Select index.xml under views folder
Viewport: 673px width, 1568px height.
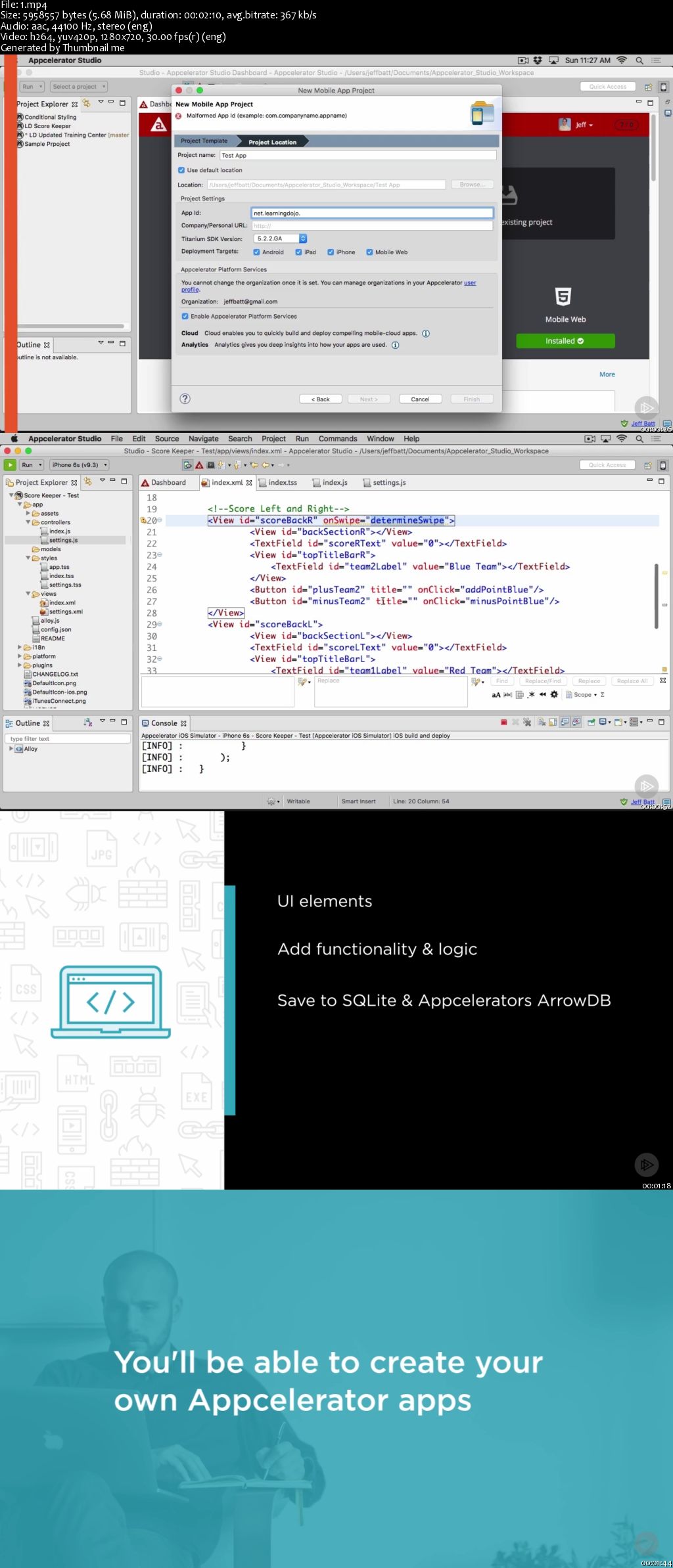[62, 602]
